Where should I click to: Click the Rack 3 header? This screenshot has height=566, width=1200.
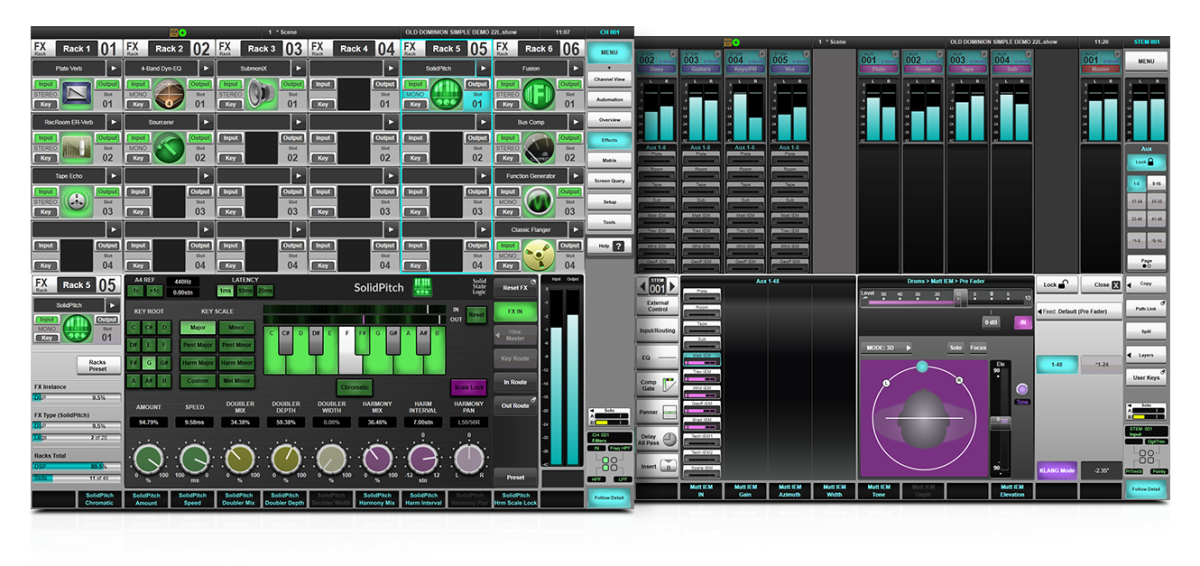(260, 48)
